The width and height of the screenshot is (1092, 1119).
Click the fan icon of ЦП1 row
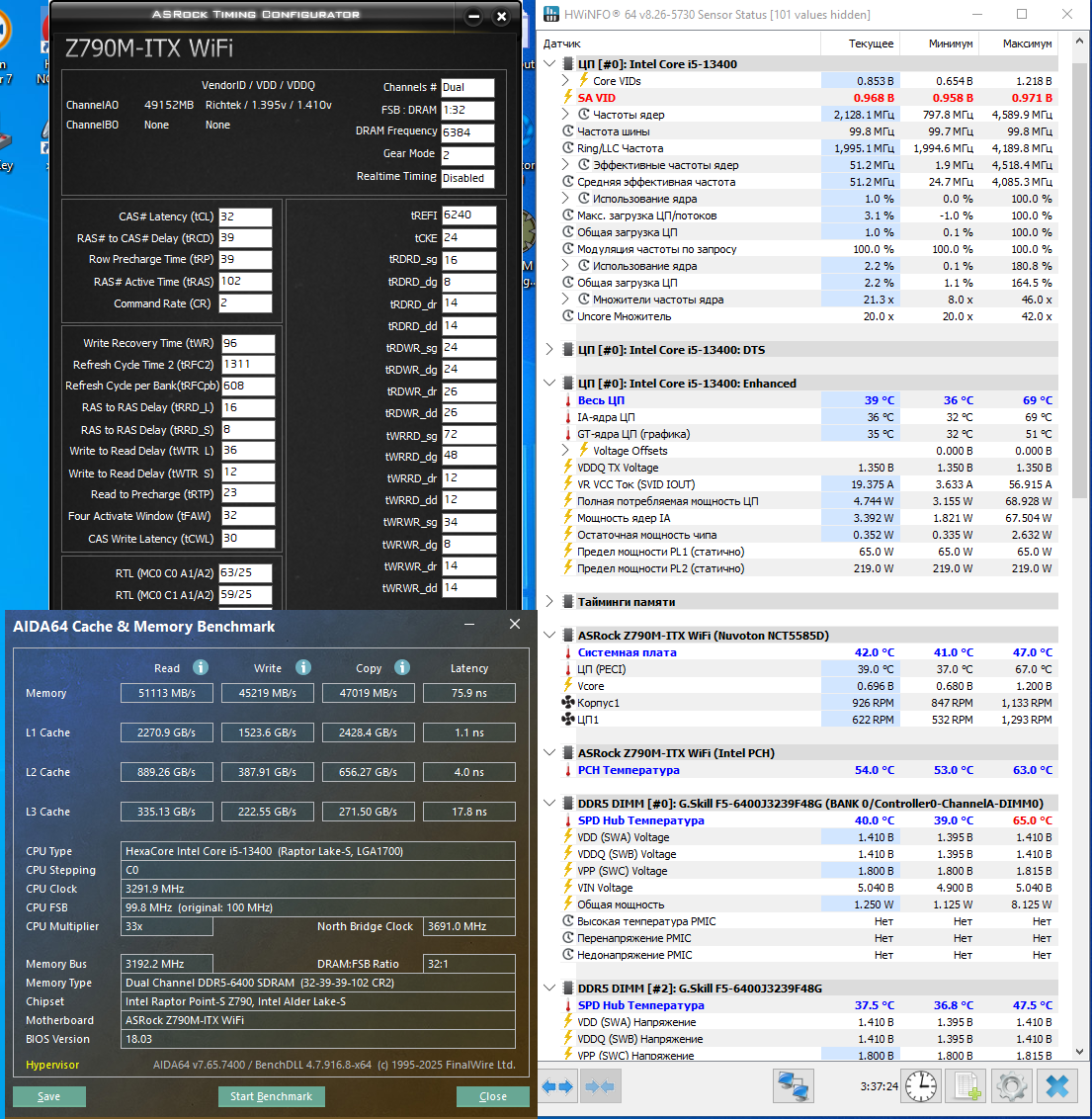(x=568, y=720)
